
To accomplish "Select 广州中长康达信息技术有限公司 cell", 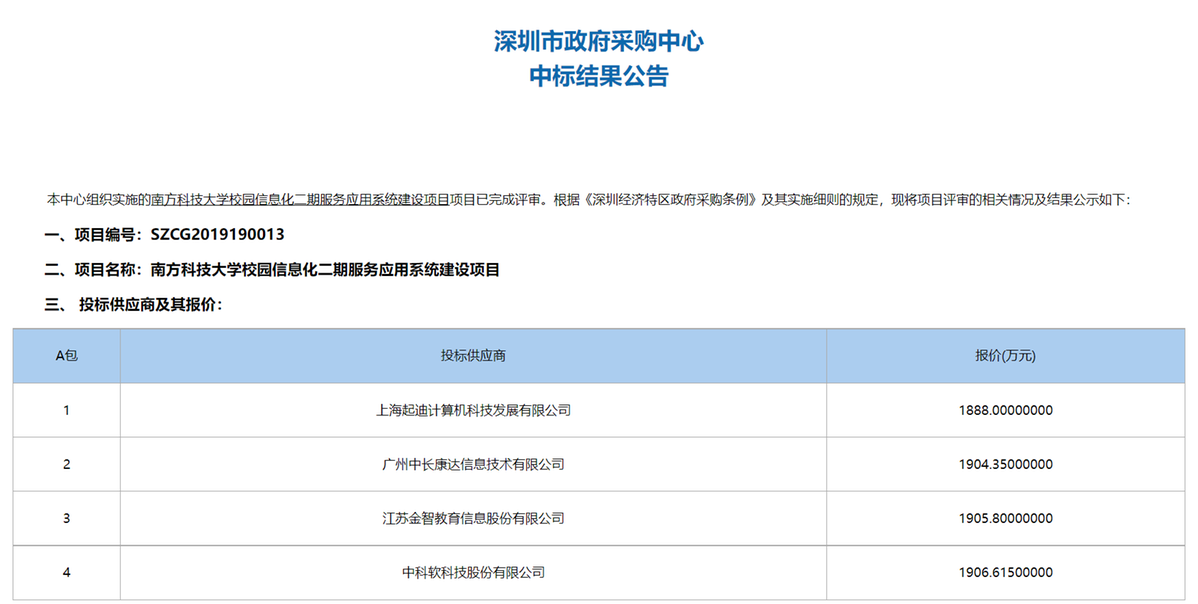I will (x=473, y=464).
